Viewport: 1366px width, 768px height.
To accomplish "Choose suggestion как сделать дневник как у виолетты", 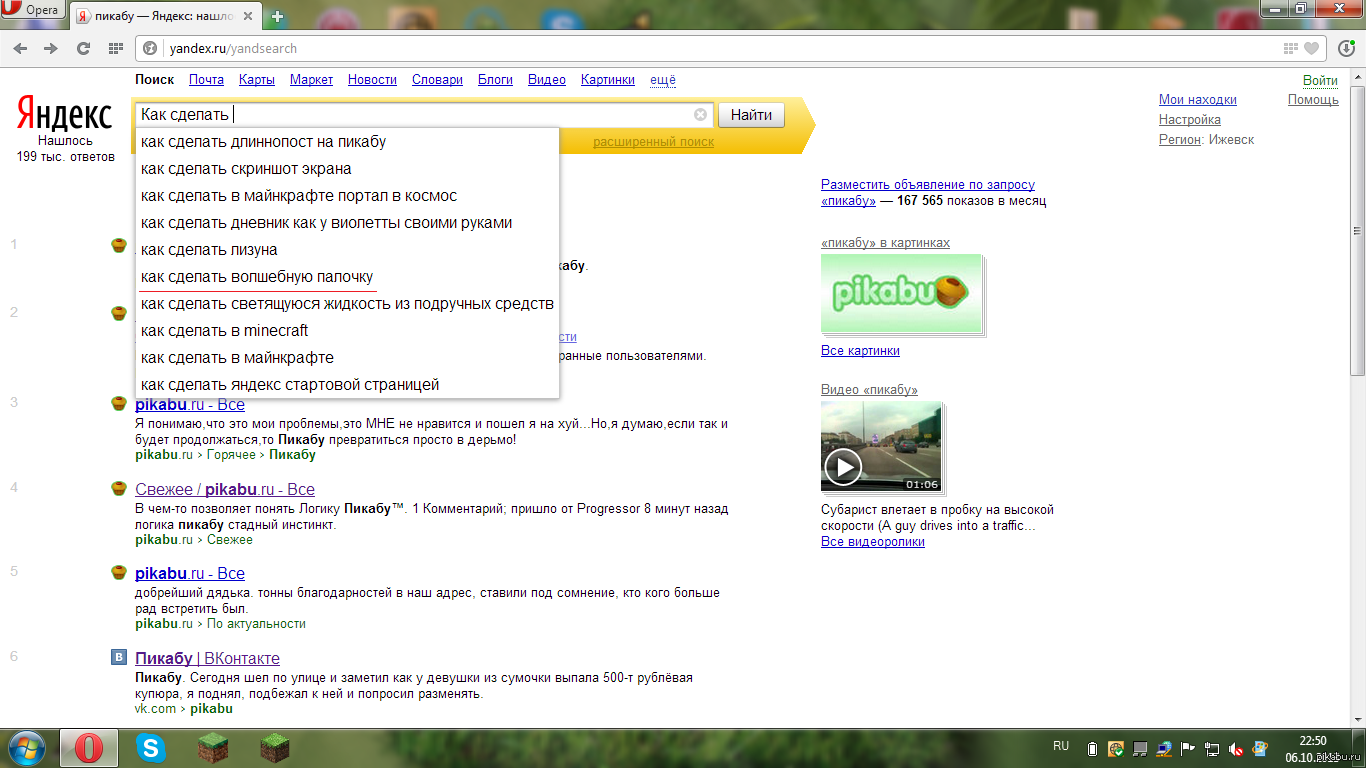I will coord(347,223).
